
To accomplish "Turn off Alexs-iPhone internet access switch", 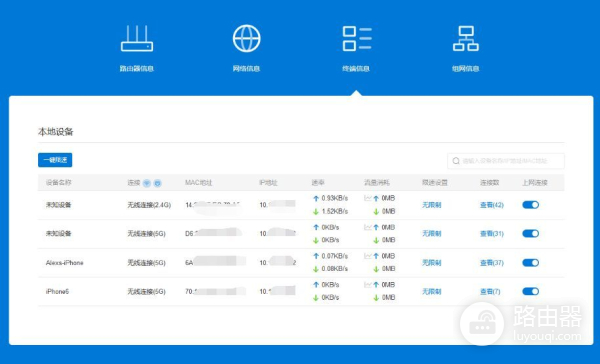I will 530,263.
